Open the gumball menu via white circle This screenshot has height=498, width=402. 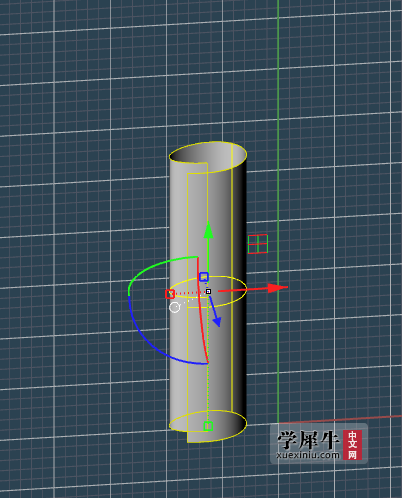point(175,307)
